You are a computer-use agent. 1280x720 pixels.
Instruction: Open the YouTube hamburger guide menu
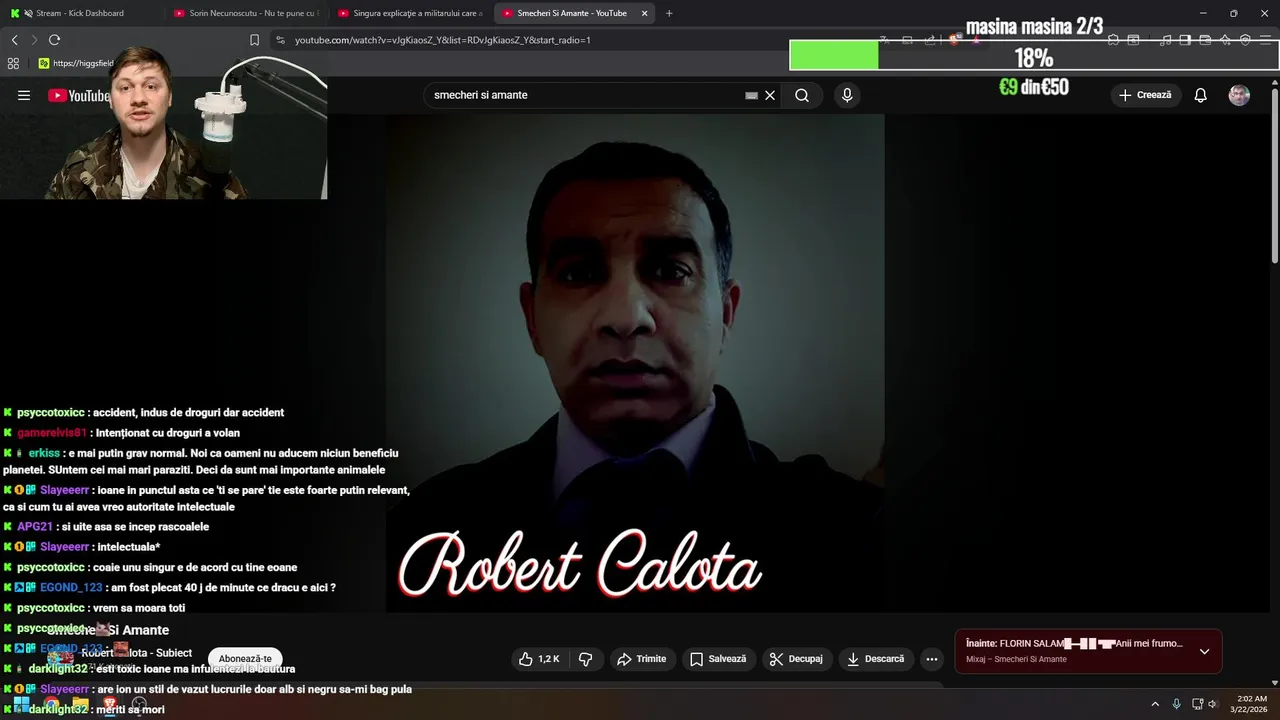click(24, 95)
